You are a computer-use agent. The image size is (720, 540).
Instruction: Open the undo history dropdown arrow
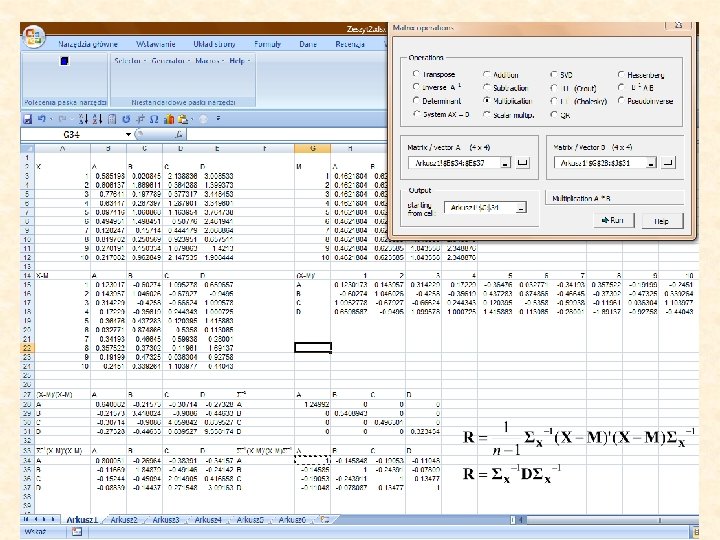(x=51, y=119)
